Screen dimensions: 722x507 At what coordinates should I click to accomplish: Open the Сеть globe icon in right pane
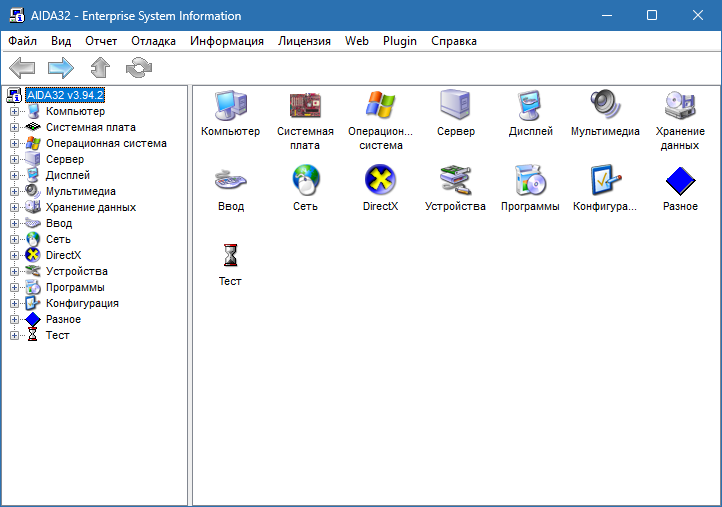(305, 180)
